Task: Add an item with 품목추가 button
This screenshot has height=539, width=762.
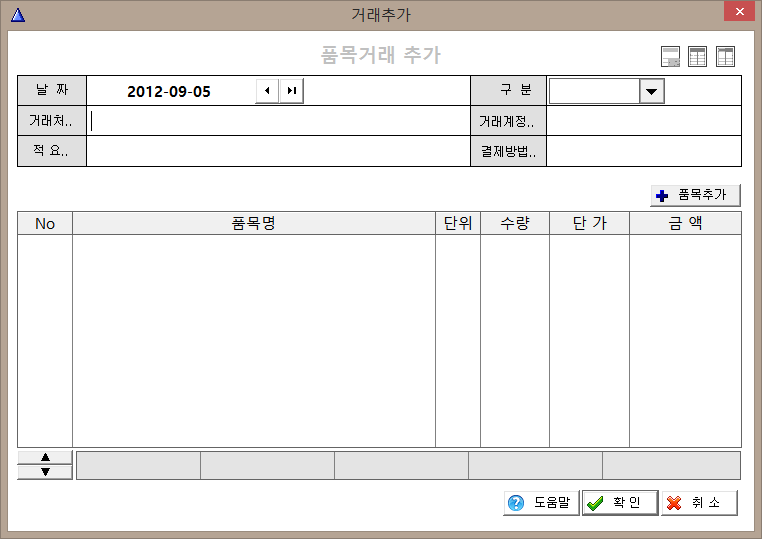Action: [695, 195]
